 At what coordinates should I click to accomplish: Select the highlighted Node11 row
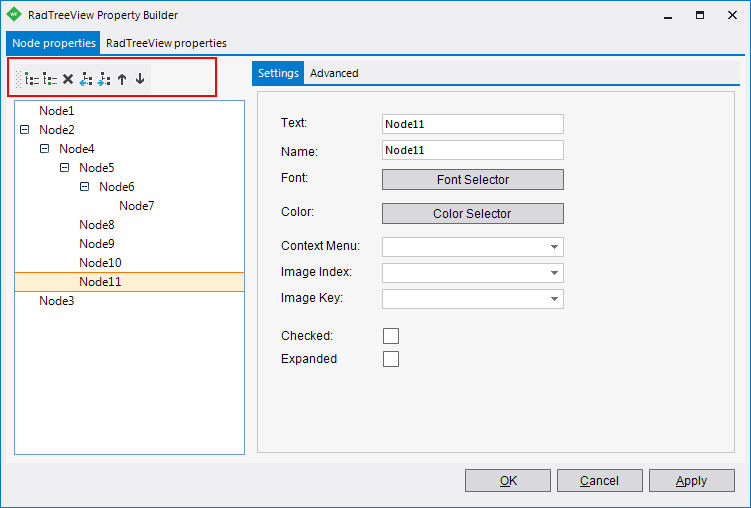pos(129,282)
